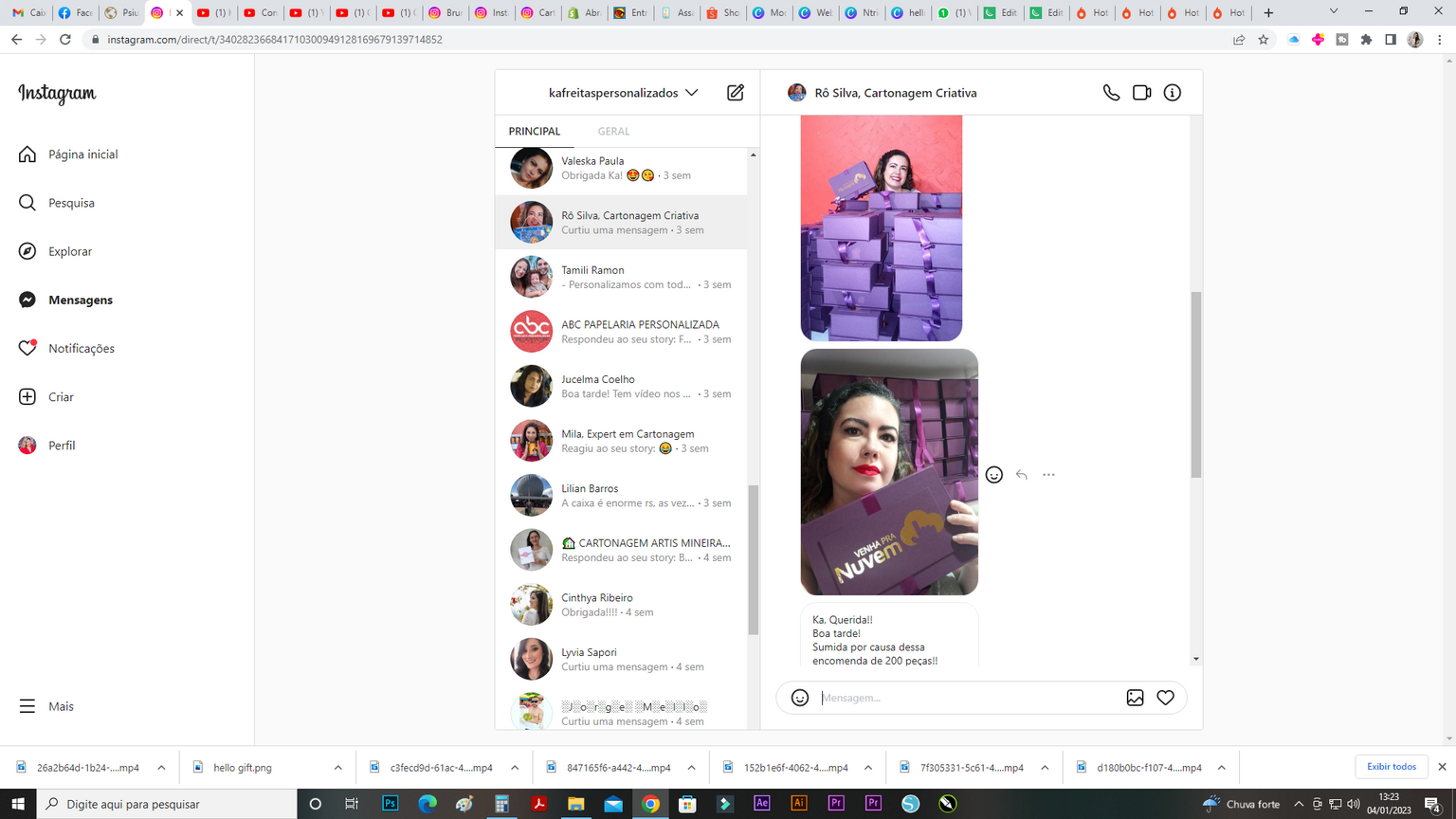
Task: Select the Principal inbox tab
Action: click(534, 132)
